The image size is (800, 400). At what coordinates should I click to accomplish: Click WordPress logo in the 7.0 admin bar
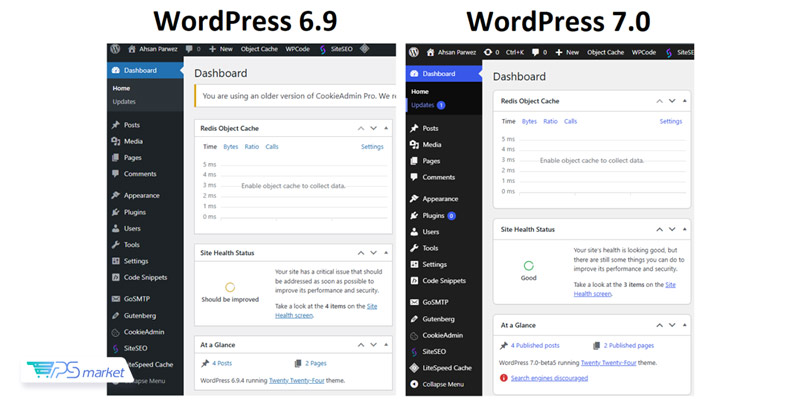414,52
